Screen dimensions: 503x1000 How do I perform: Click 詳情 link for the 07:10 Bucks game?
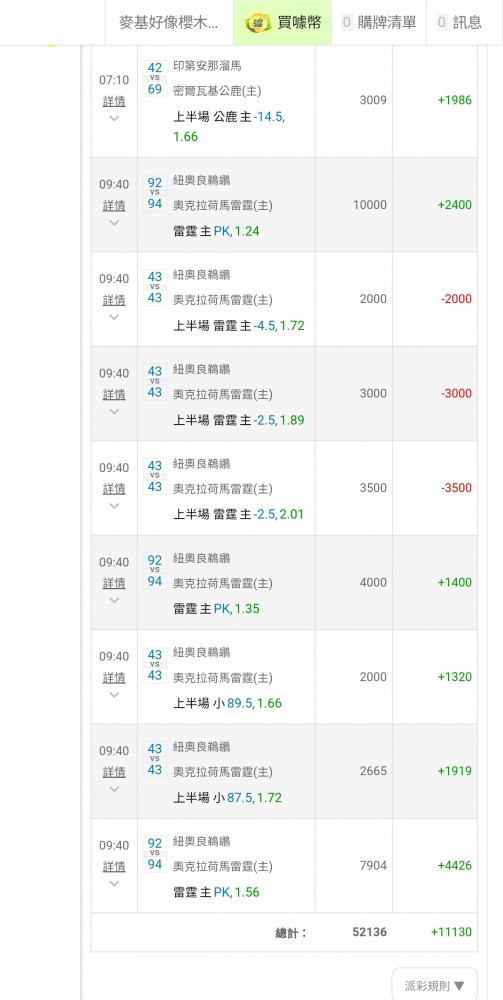(x=114, y=101)
